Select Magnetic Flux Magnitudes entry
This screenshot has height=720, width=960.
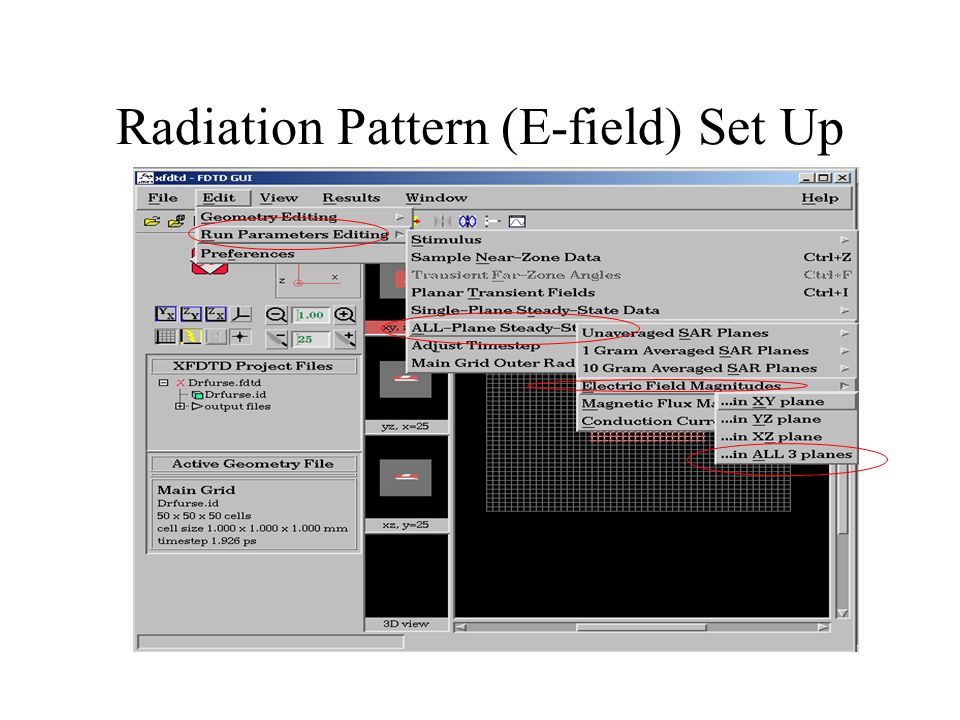(x=648, y=403)
